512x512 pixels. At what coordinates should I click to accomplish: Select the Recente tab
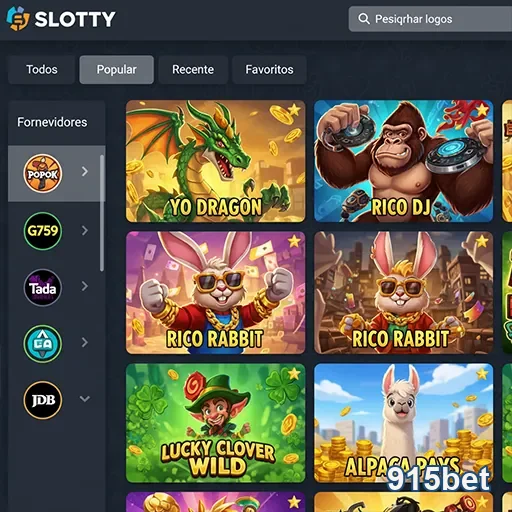(193, 69)
